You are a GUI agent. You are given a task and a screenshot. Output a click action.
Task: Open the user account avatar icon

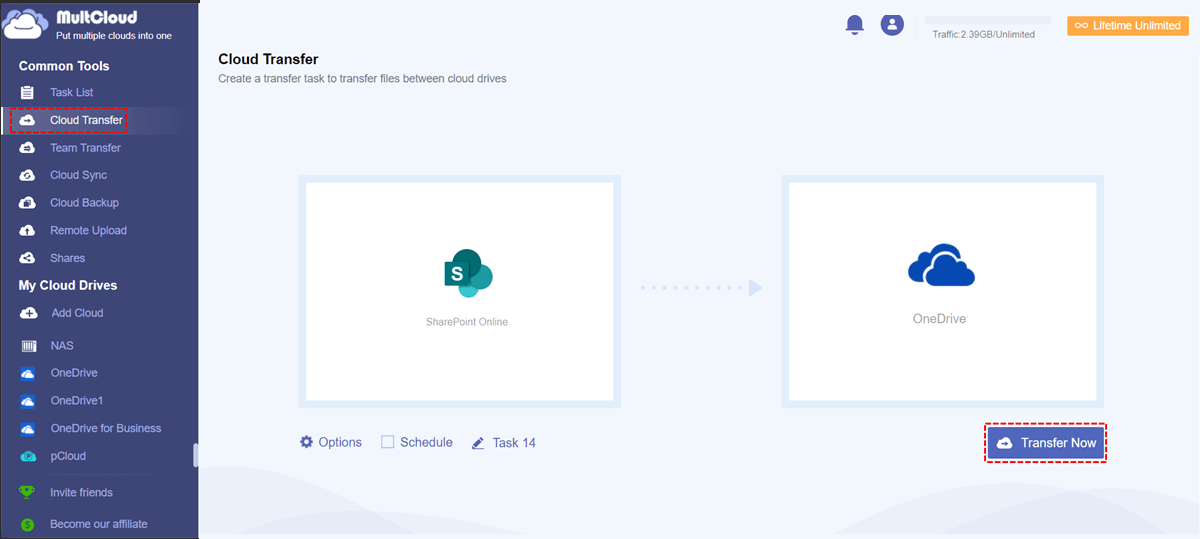pyautogui.click(x=892, y=24)
